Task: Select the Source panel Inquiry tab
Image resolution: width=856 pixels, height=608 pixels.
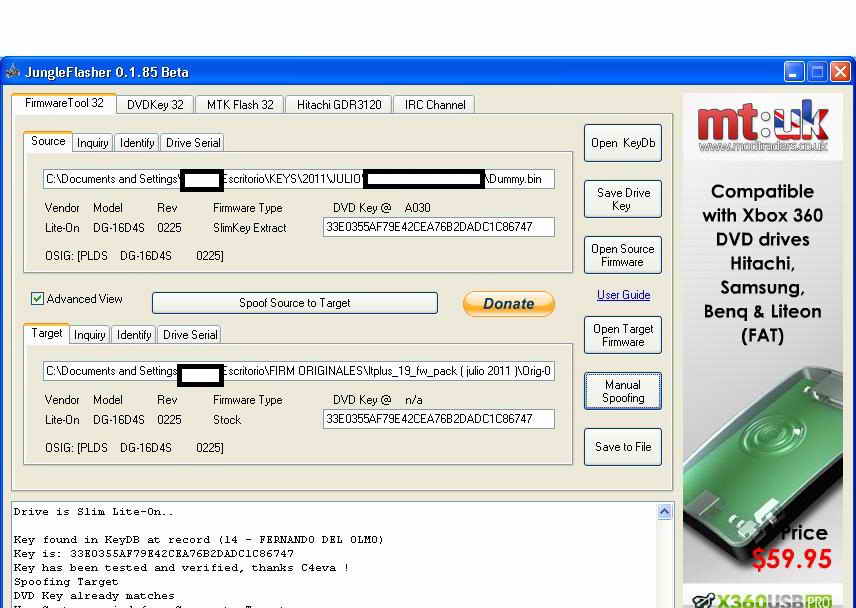Action: (92, 143)
